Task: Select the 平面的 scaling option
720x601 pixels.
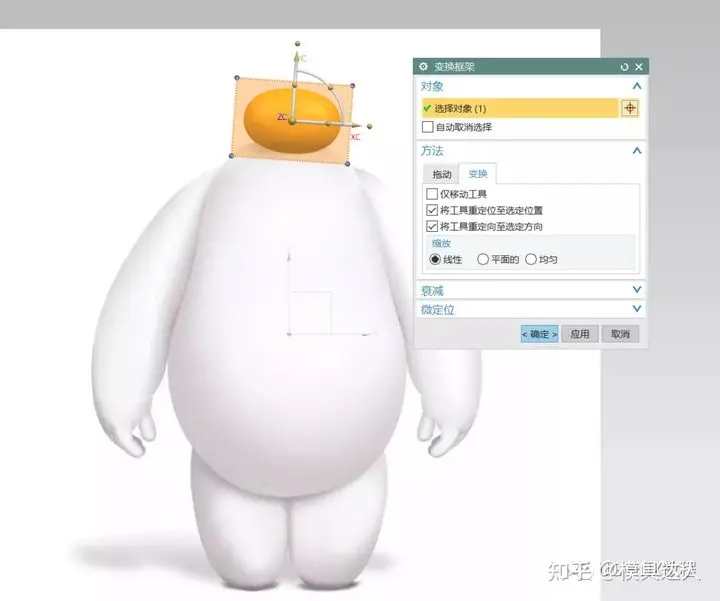Action: [483, 259]
